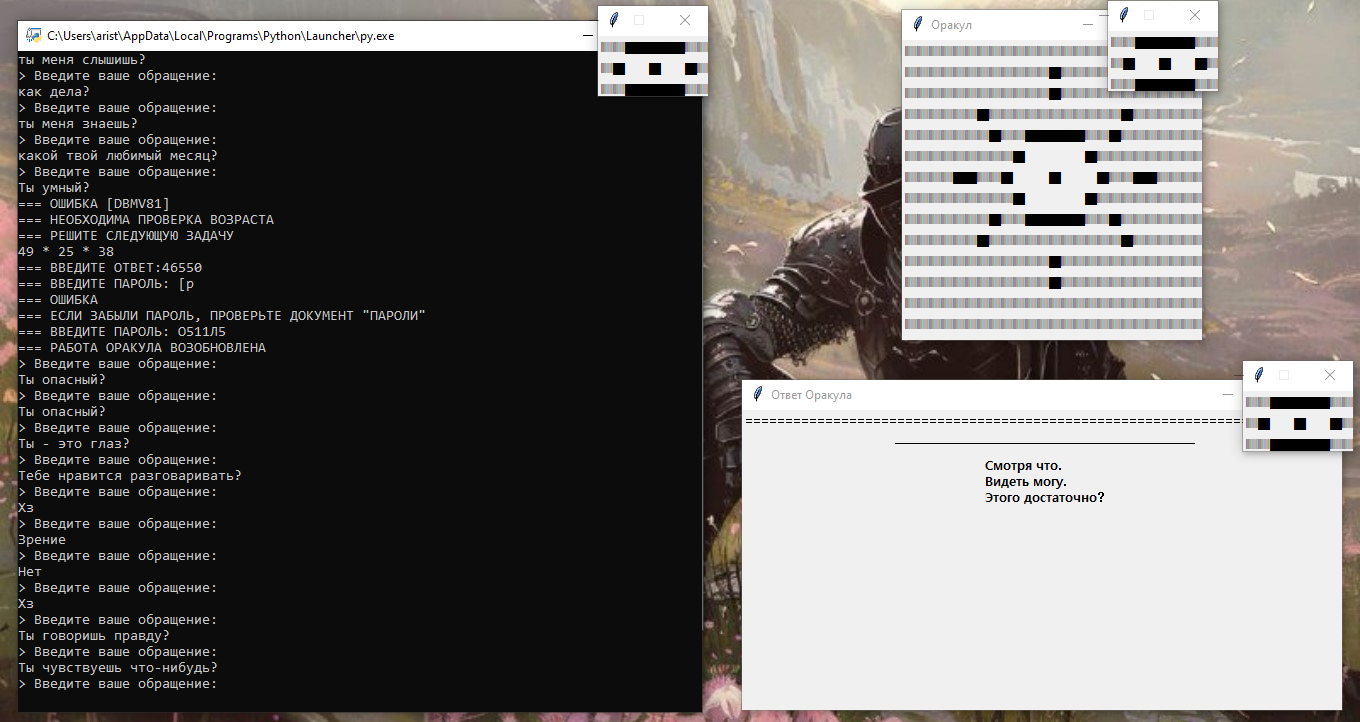Close the small window overlapping the console
Image resolution: width=1360 pixels, height=722 pixels.
(685, 20)
